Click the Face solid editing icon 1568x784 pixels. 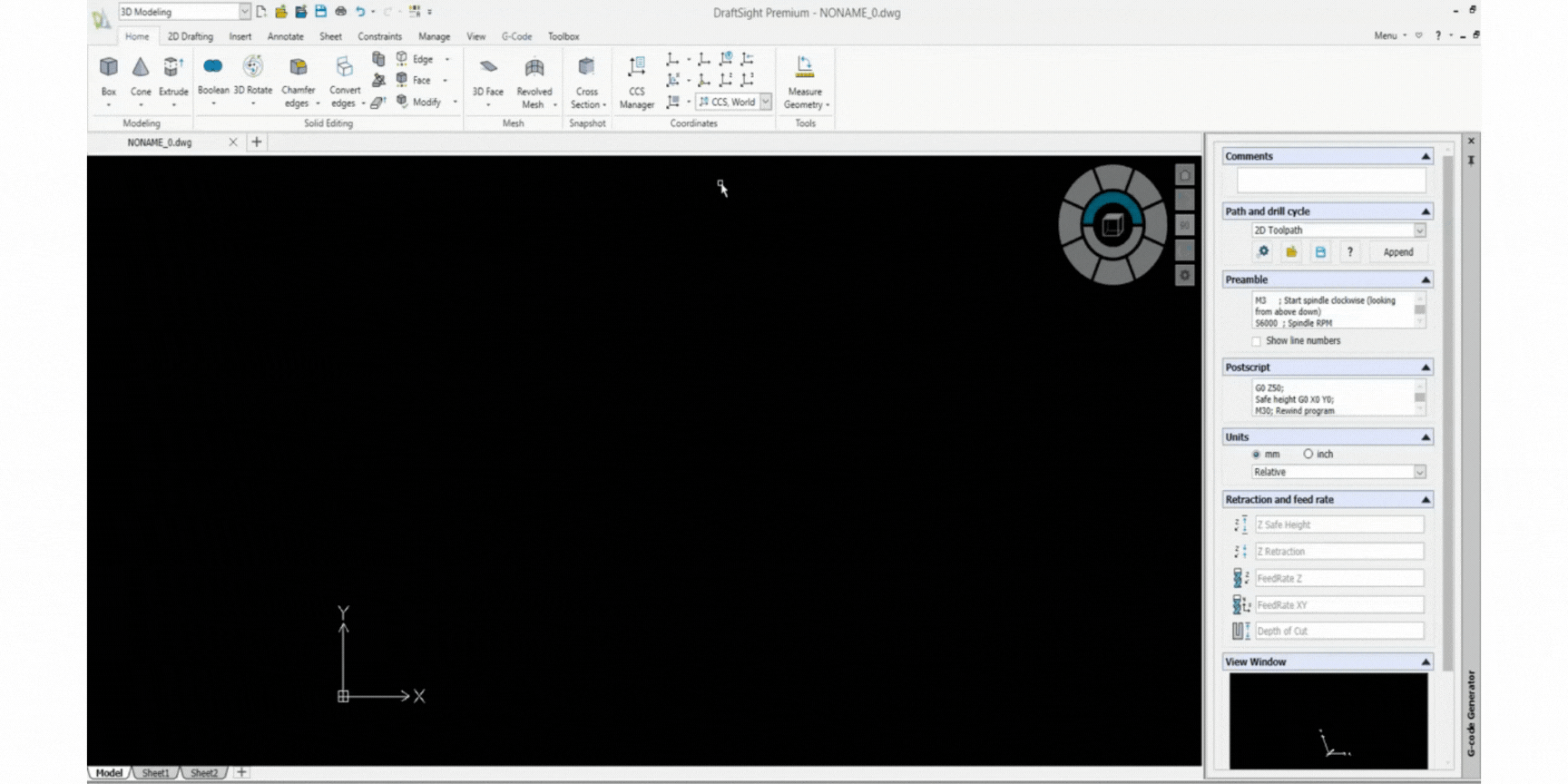click(x=402, y=80)
